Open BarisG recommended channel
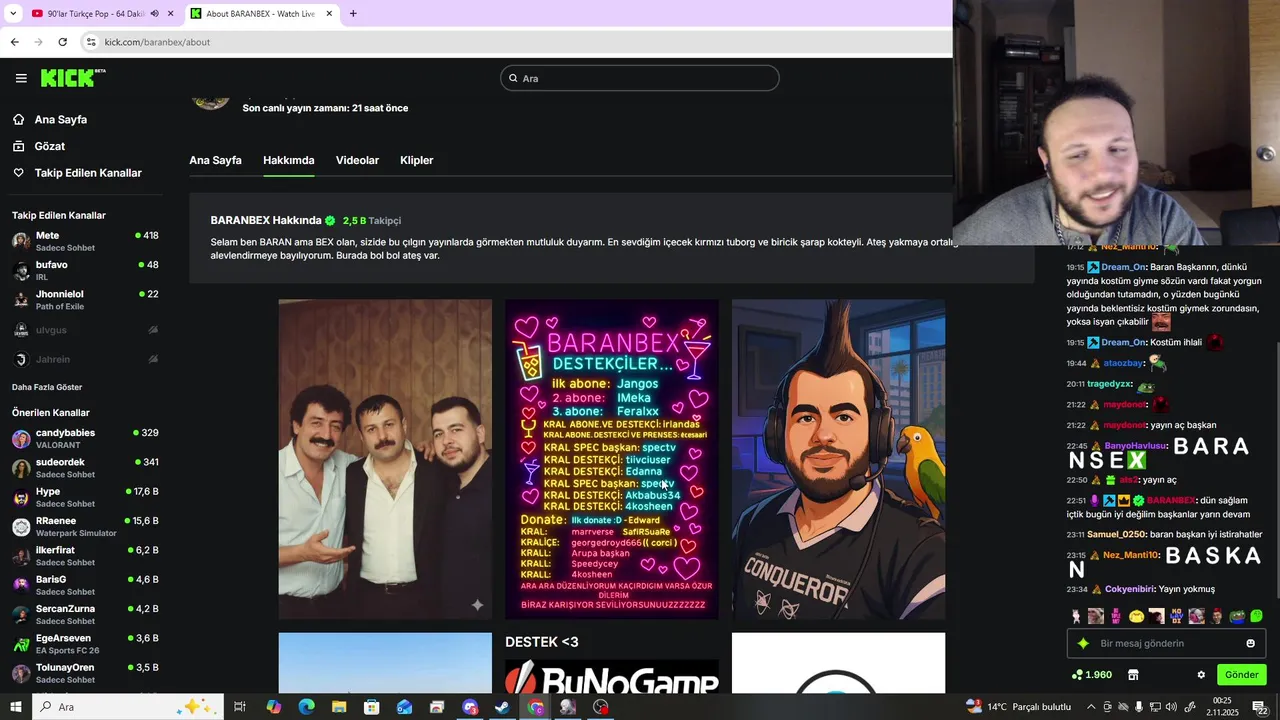 click(x=85, y=585)
